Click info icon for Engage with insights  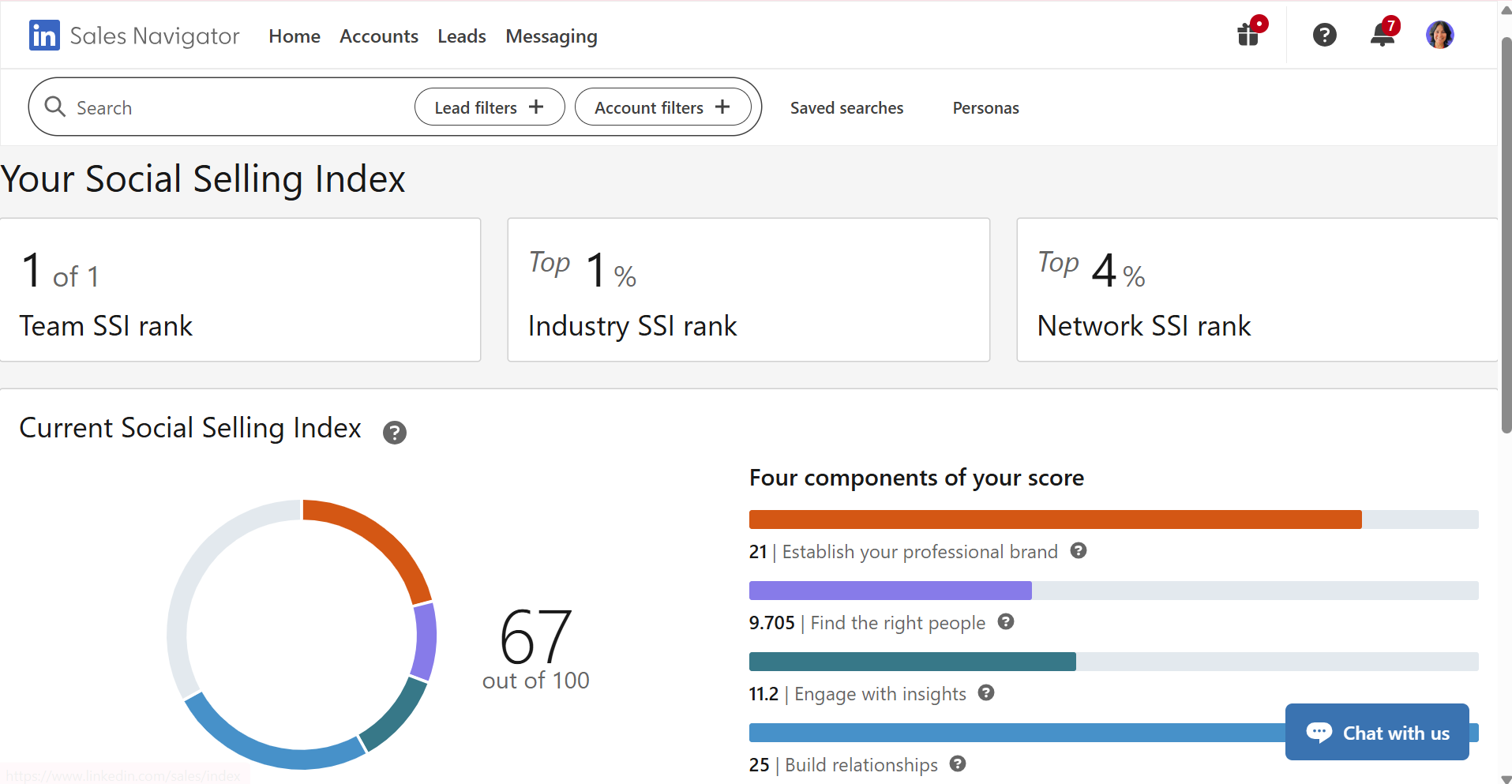click(986, 693)
